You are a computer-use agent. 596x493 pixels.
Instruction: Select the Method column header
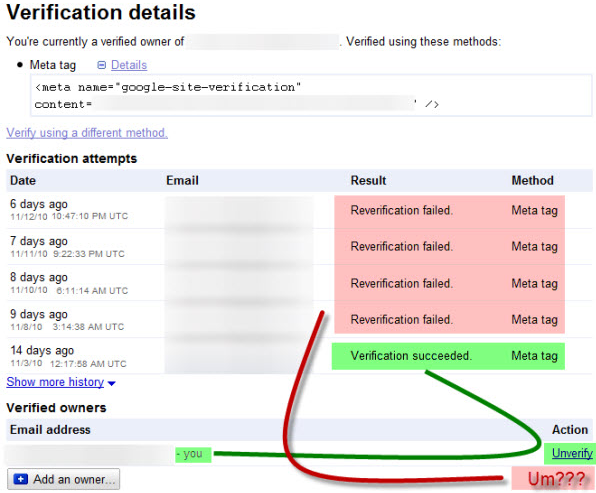(x=532, y=181)
